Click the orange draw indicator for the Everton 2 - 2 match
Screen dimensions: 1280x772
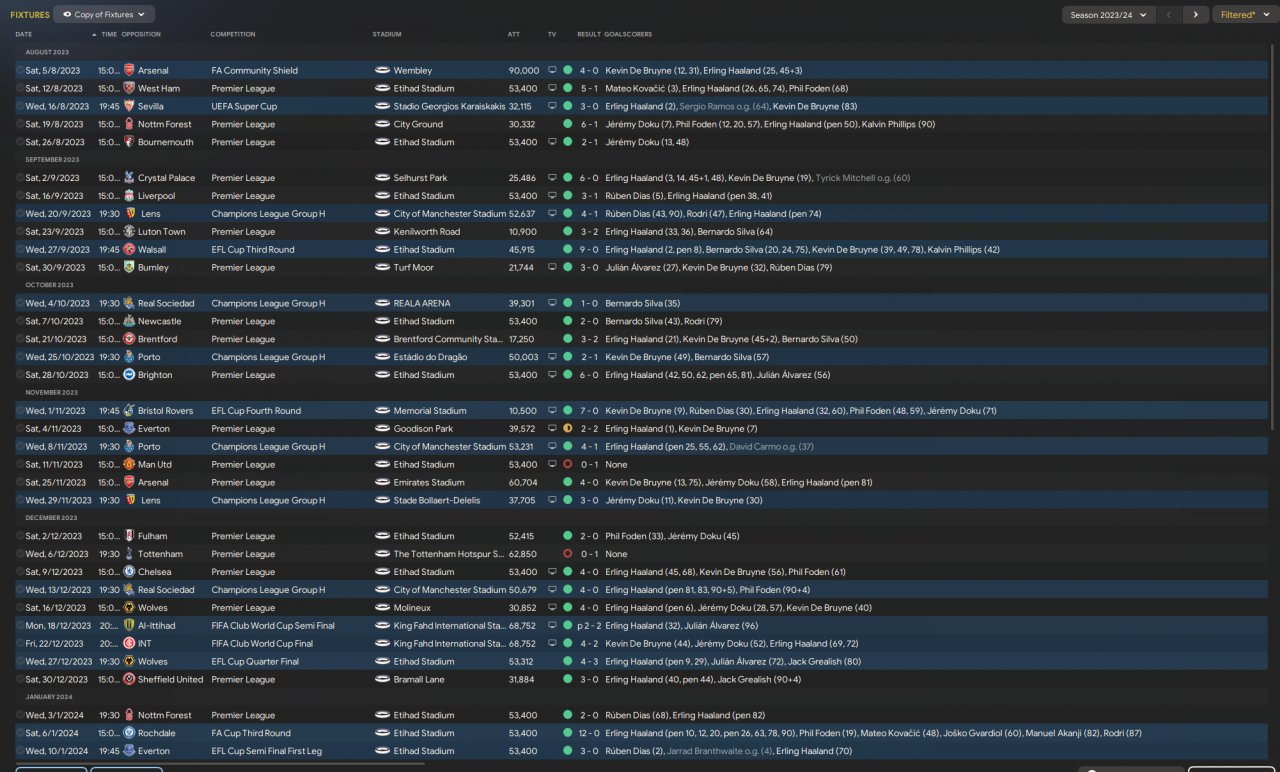(x=568, y=429)
